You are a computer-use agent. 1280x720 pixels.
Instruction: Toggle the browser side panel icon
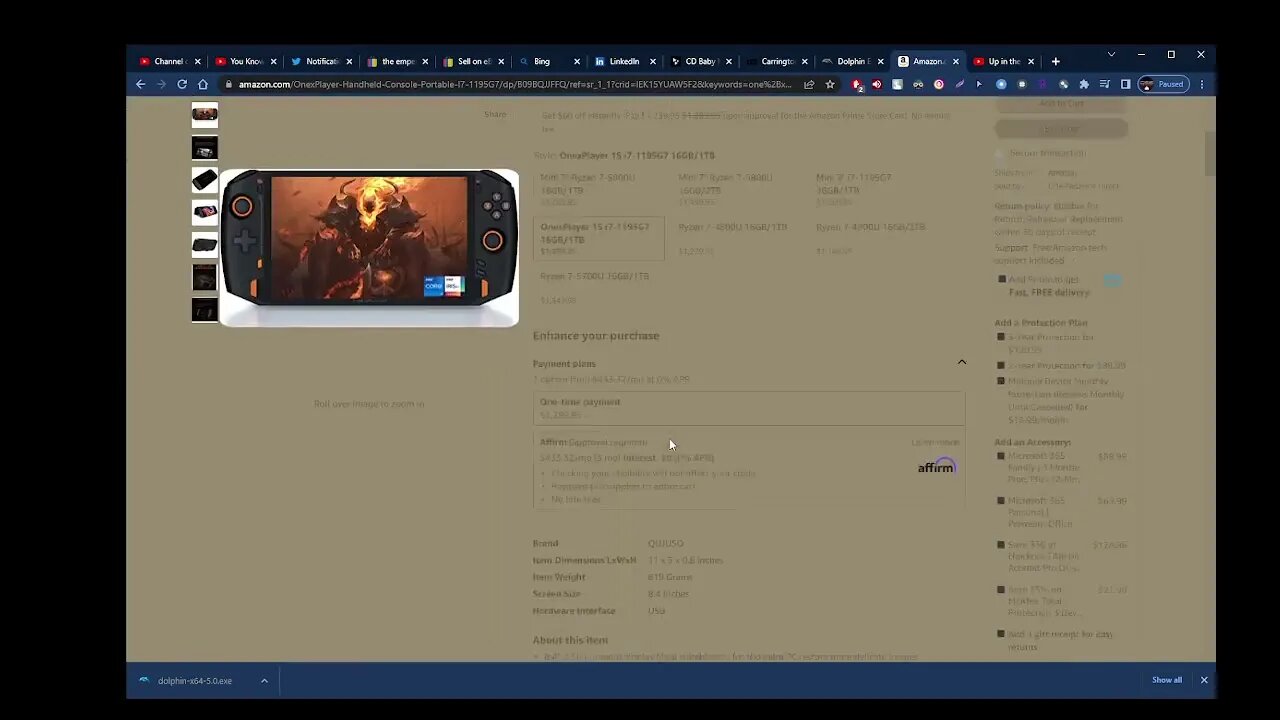(x=1125, y=84)
